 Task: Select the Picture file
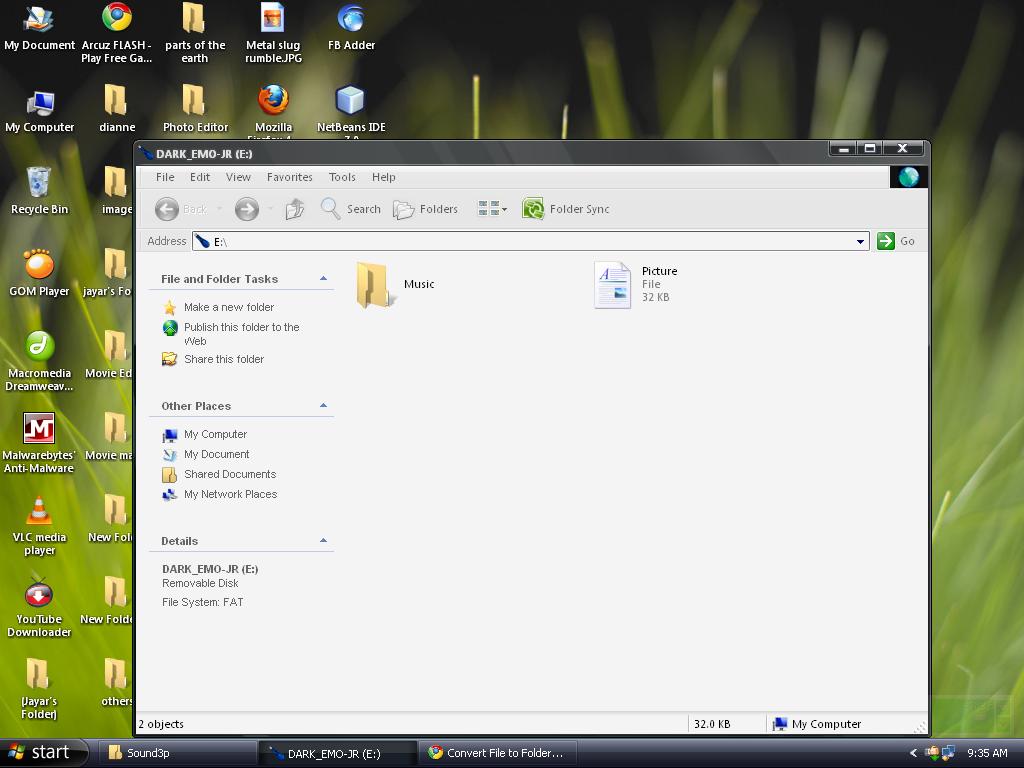click(612, 284)
